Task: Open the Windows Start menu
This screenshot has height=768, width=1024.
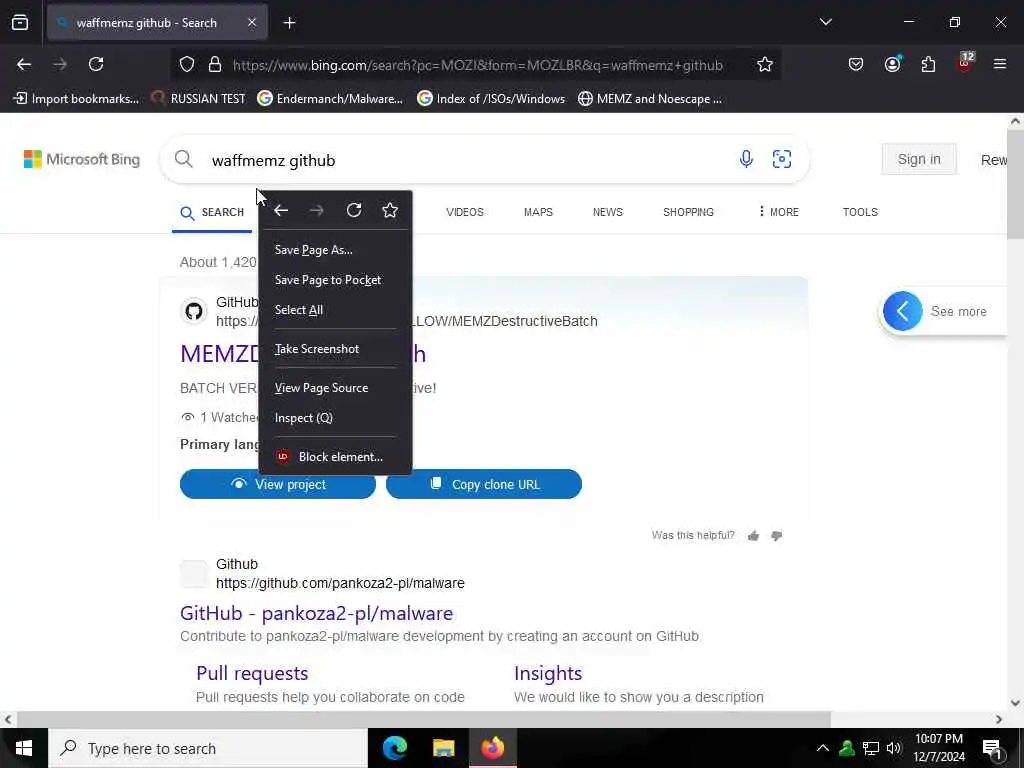Action: [24, 748]
